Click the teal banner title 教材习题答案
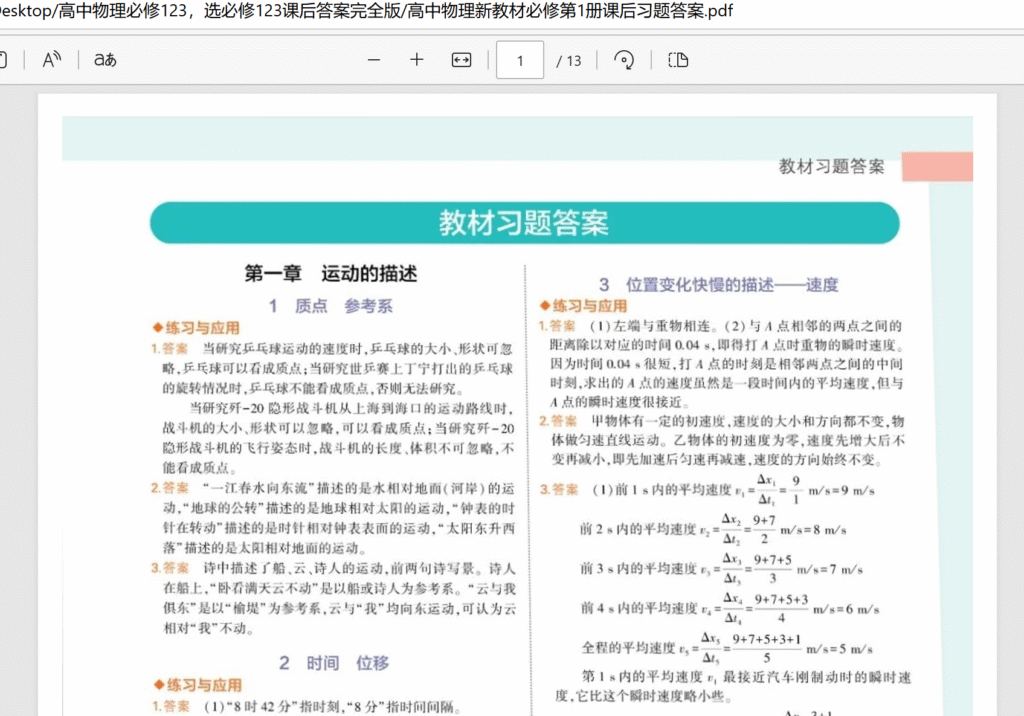 [524, 223]
